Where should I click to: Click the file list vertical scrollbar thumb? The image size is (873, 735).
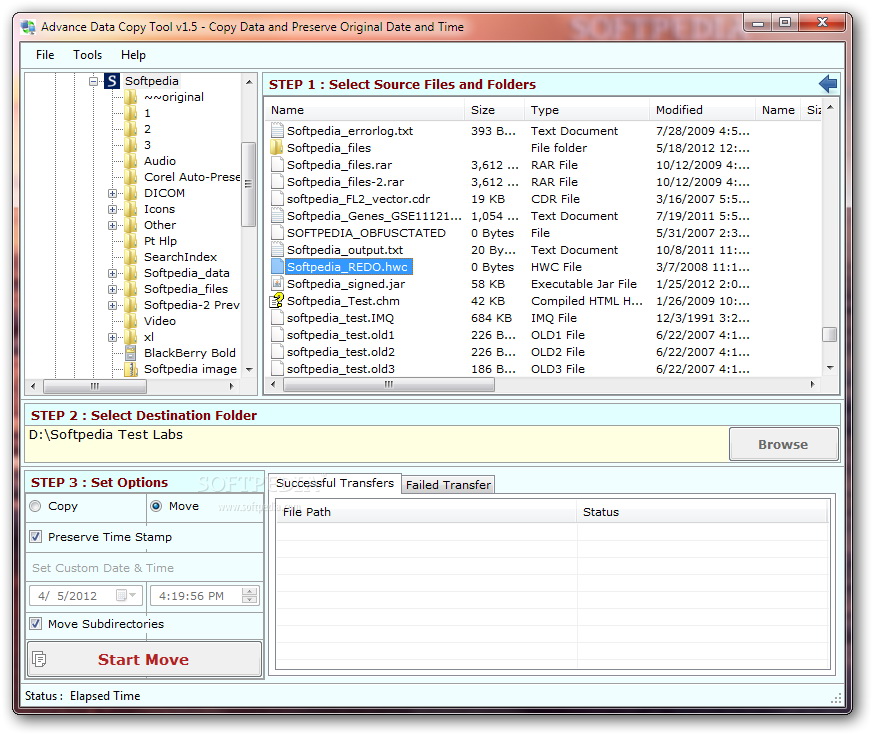pos(830,334)
